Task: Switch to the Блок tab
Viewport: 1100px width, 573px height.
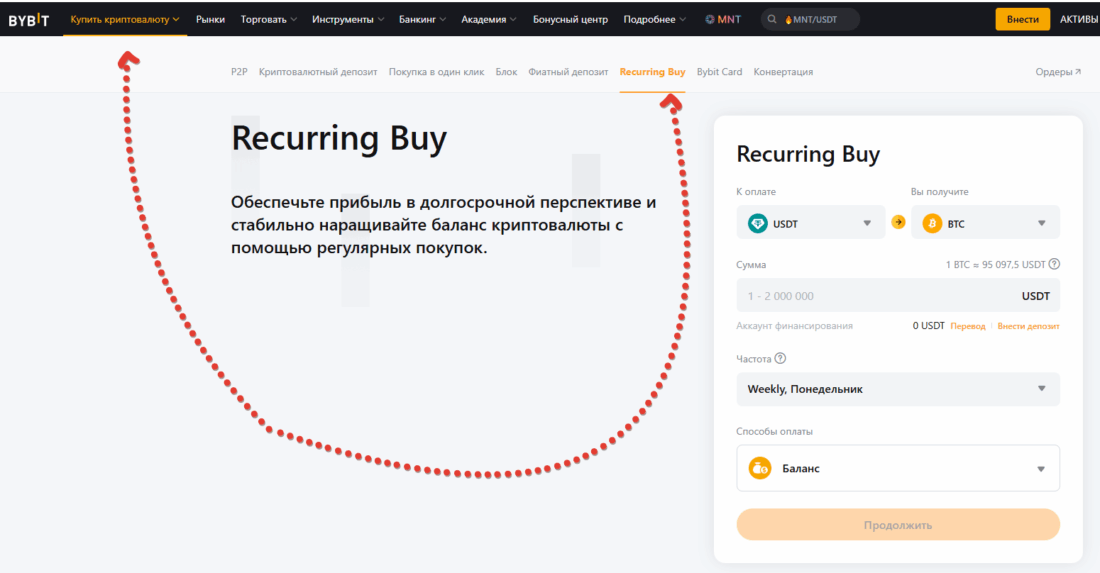Action: 506,72
